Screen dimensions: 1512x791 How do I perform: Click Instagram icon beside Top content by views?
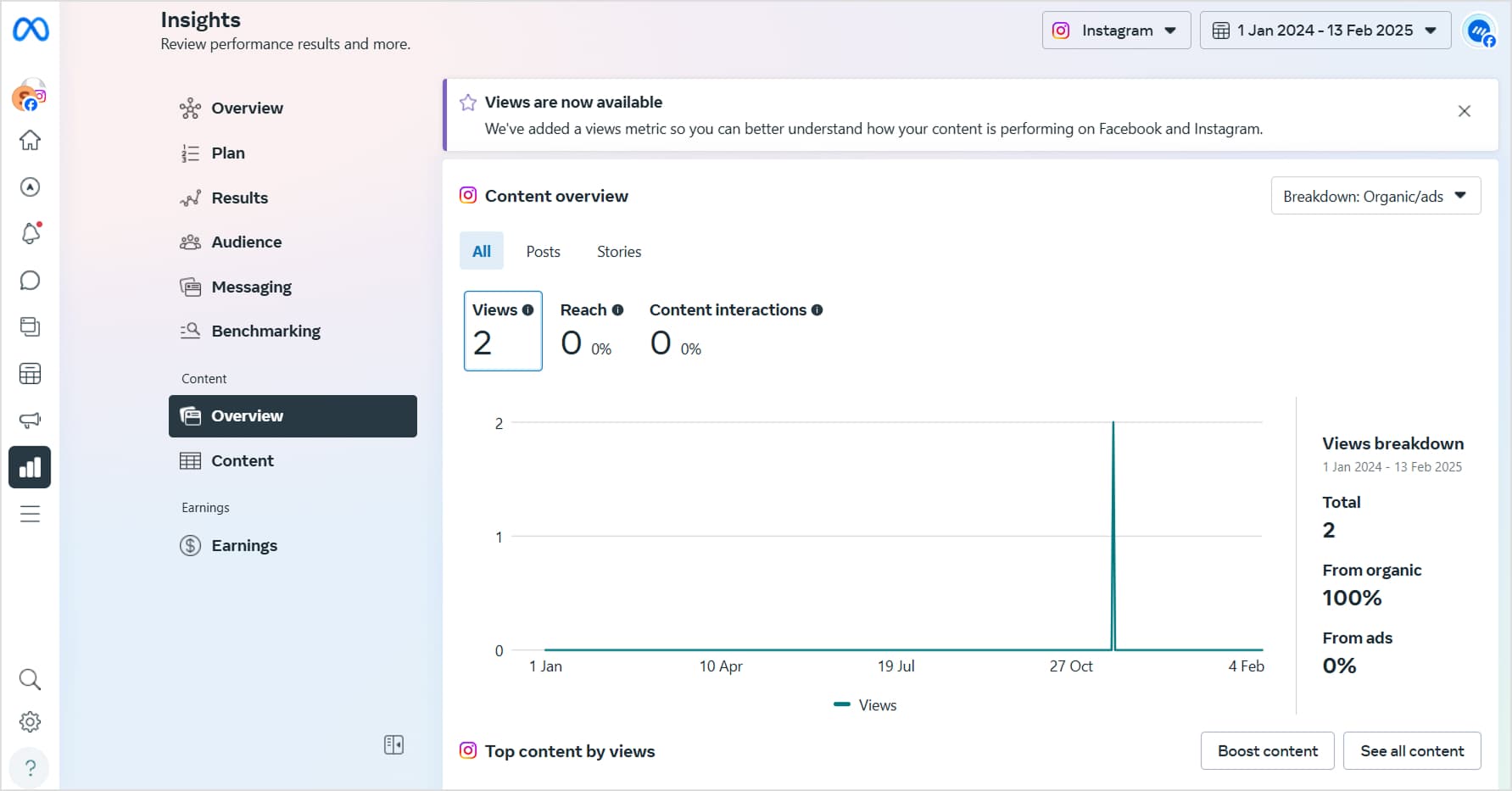pos(468,750)
